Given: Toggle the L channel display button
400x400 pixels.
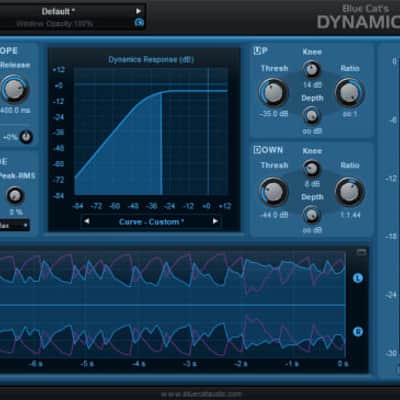Looking at the screenshot, I should pos(358,278).
